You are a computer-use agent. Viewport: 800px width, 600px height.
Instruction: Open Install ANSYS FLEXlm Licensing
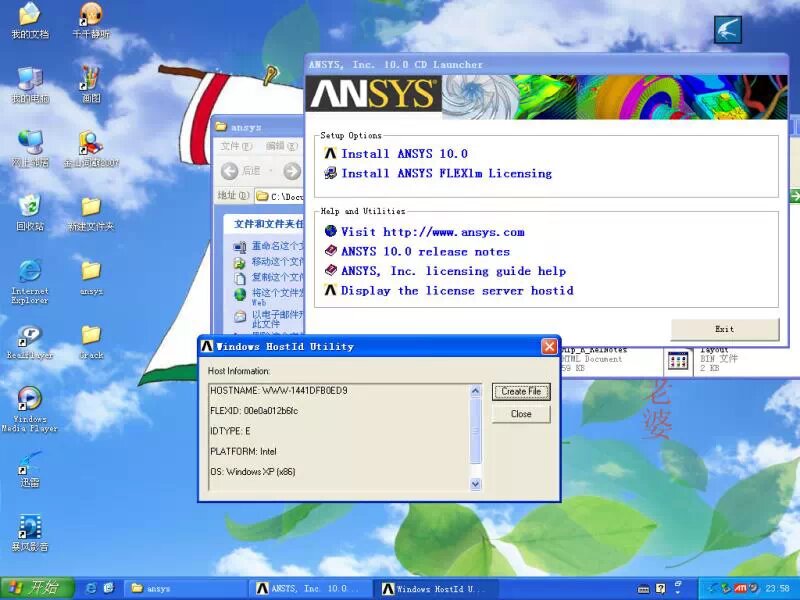click(x=445, y=174)
